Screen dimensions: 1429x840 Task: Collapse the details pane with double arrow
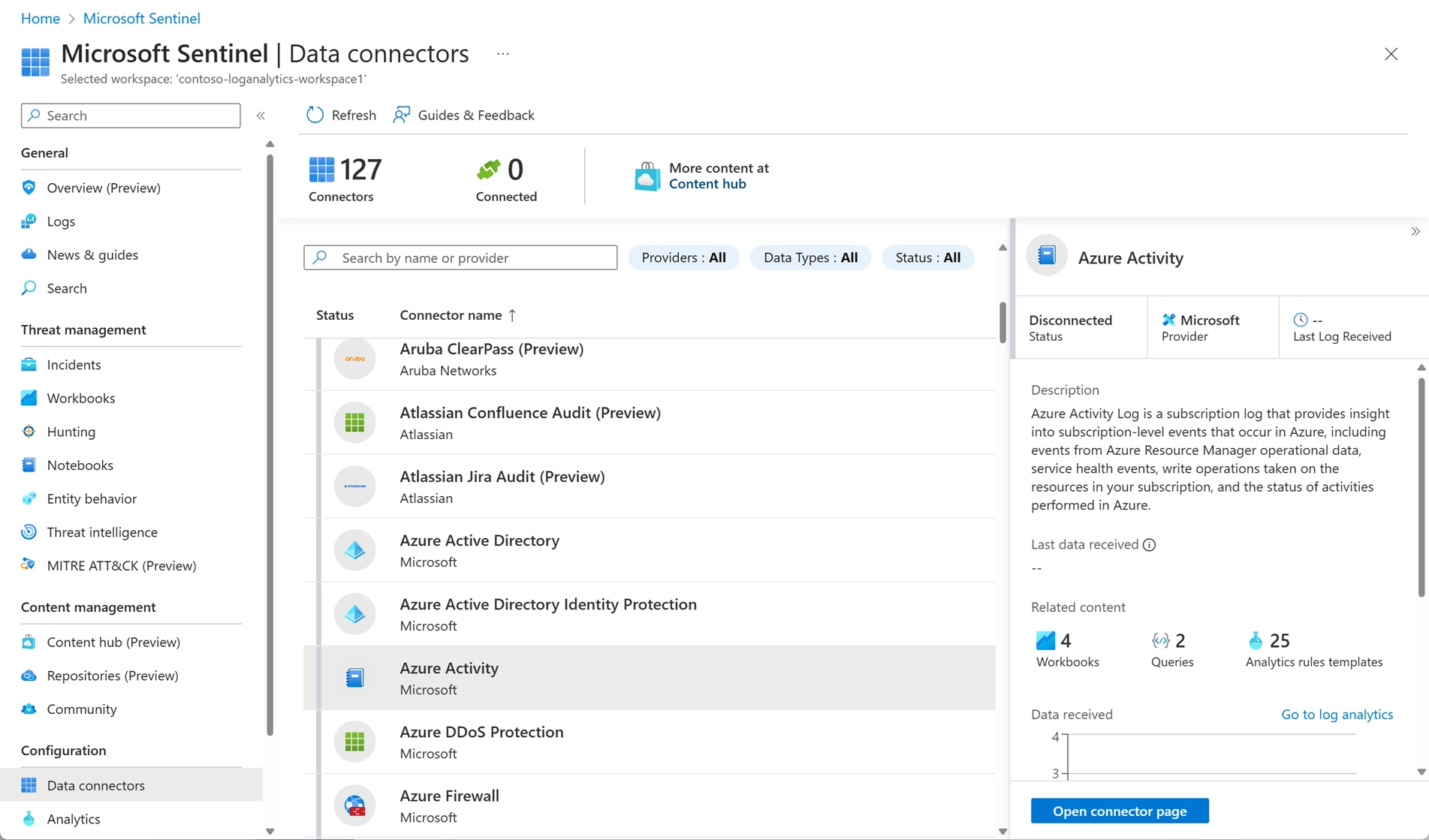pos(1415,232)
